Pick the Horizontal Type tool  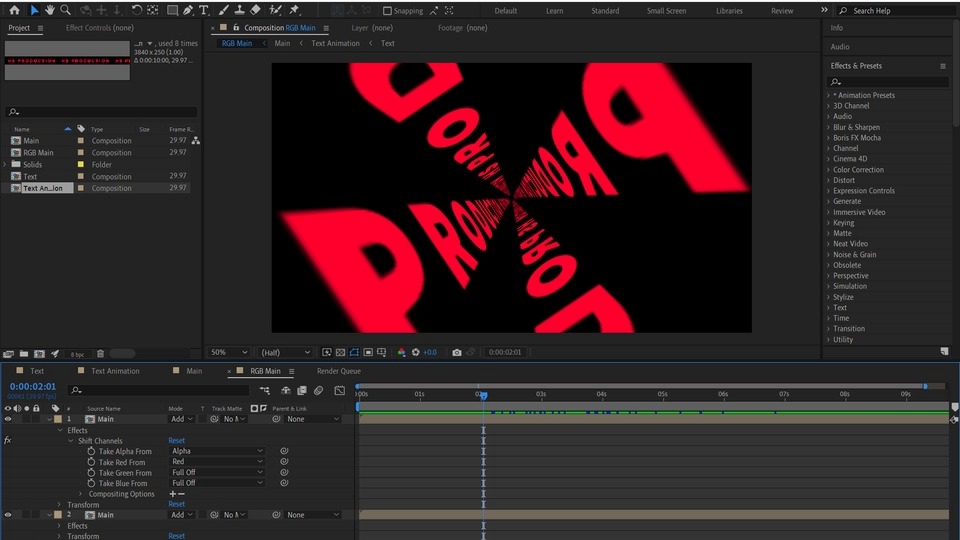pyautogui.click(x=204, y=10)
